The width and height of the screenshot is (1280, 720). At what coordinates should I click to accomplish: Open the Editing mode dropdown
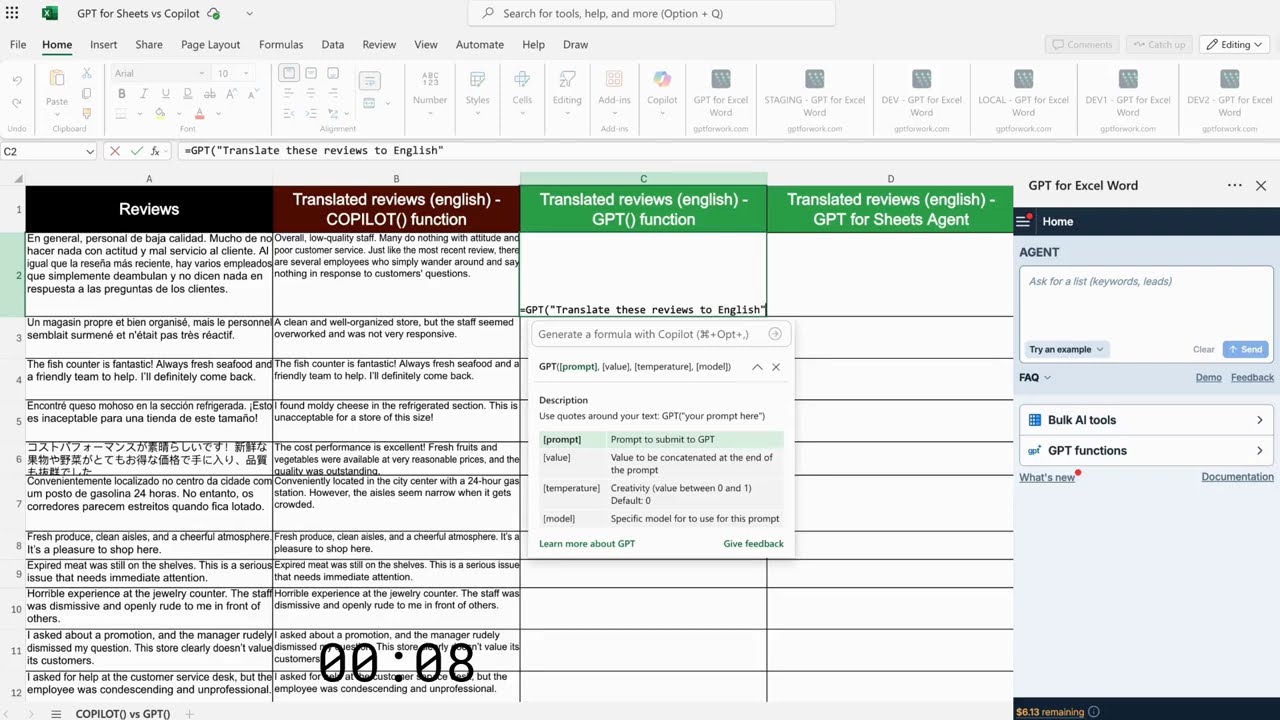click(1234, 45)
